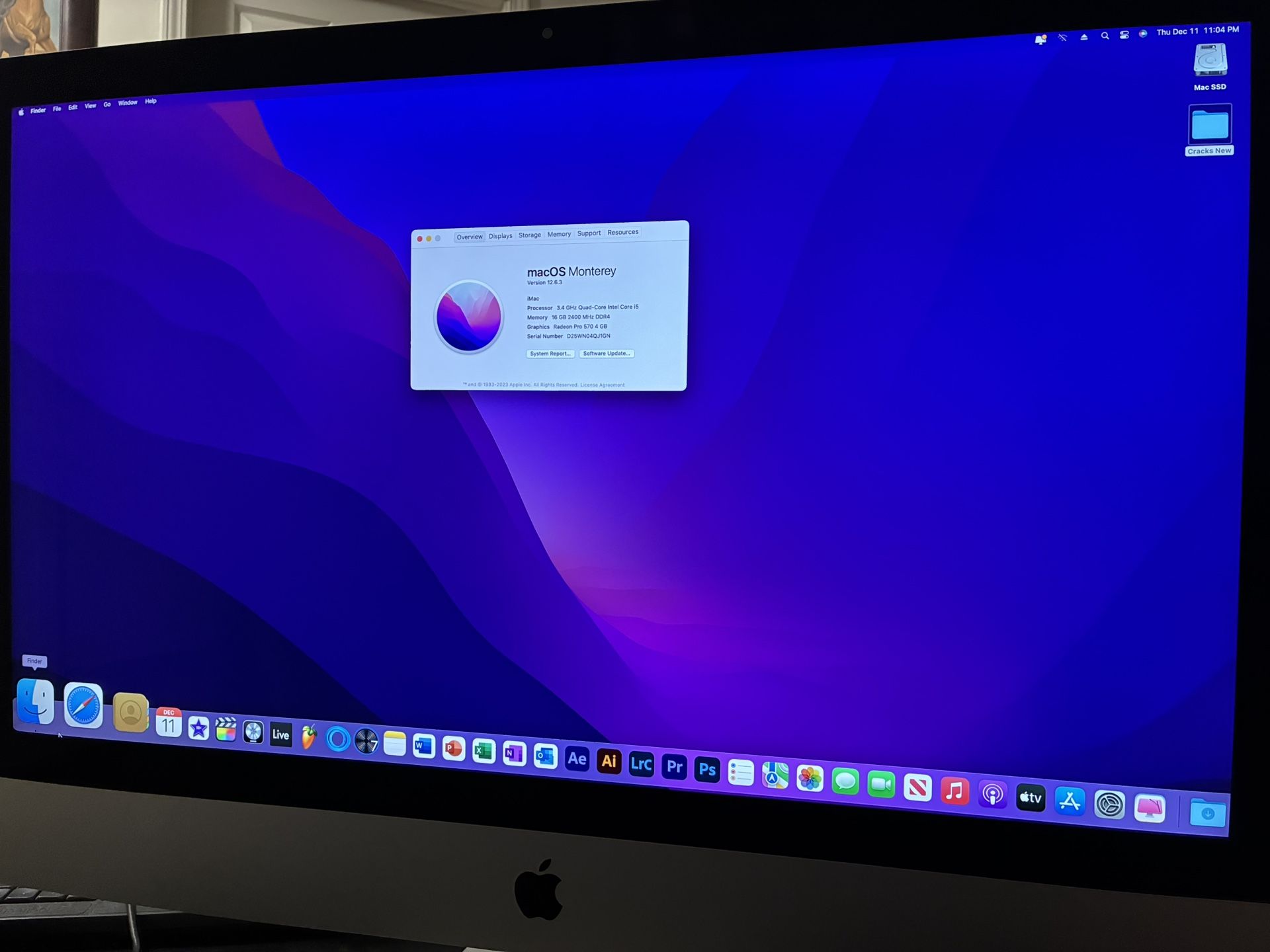Open FL Studio from the Dock
1270x952 pixels.
click(310, 736)
